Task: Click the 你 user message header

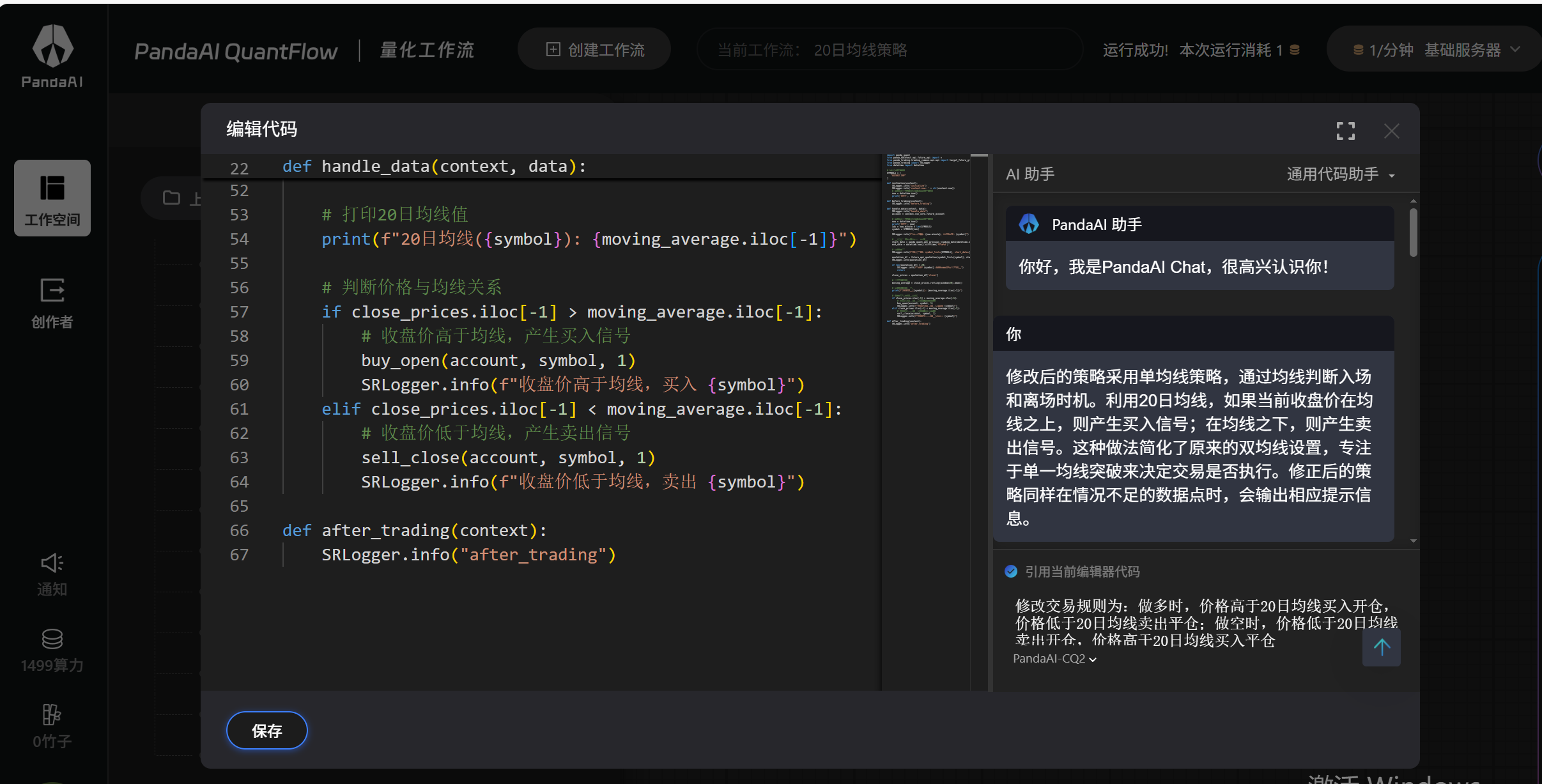Action: coord(1193,334)
